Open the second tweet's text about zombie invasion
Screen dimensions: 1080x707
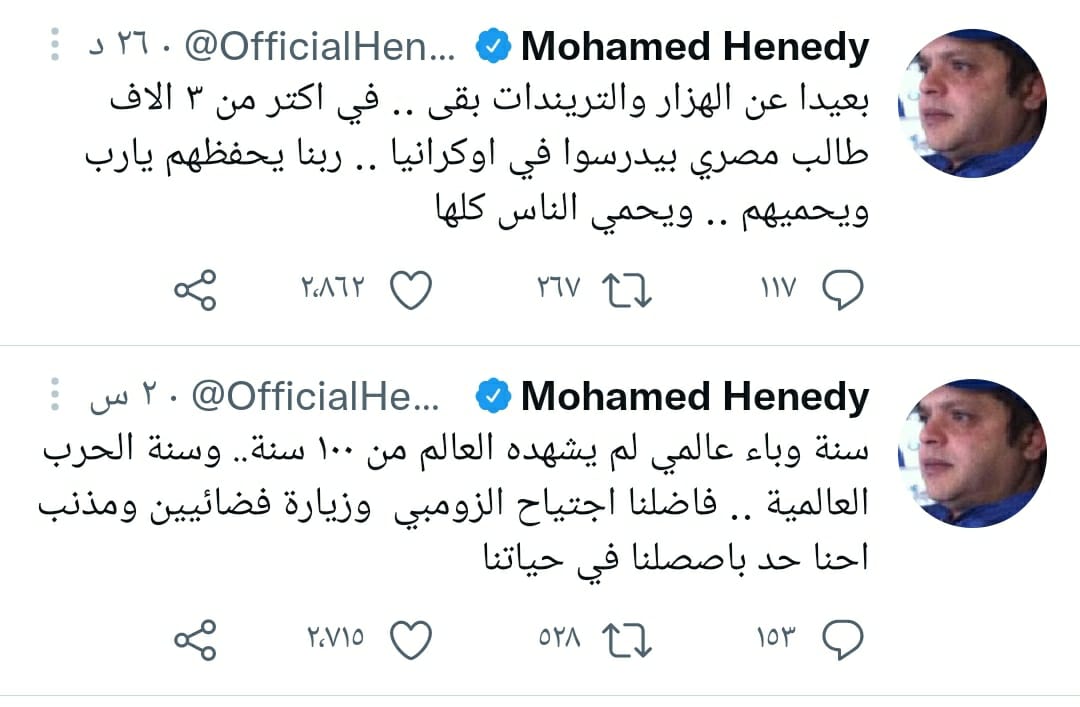click(x=460, y=505)
